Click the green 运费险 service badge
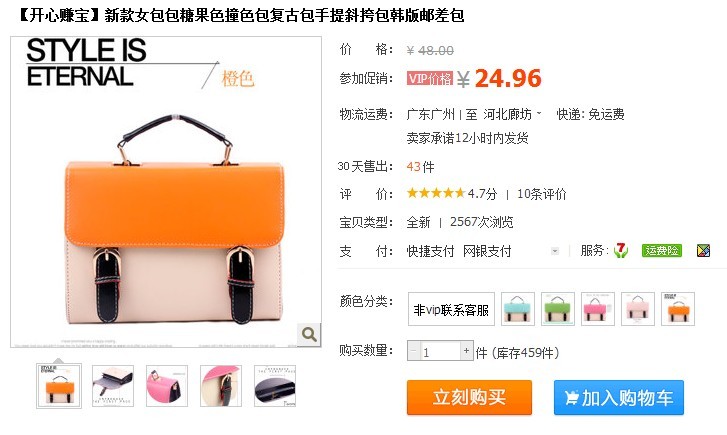The width and height of the screenshot is (727, 435). point(662,251)
